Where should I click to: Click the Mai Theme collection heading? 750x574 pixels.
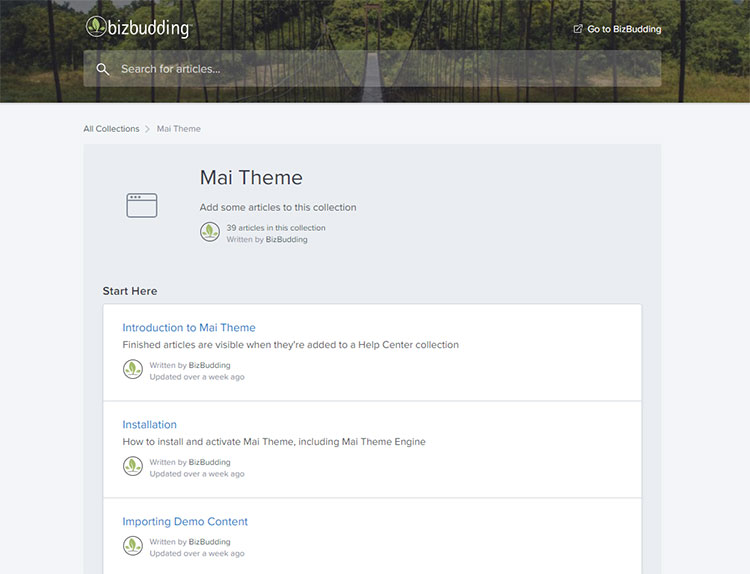(251, 177)
